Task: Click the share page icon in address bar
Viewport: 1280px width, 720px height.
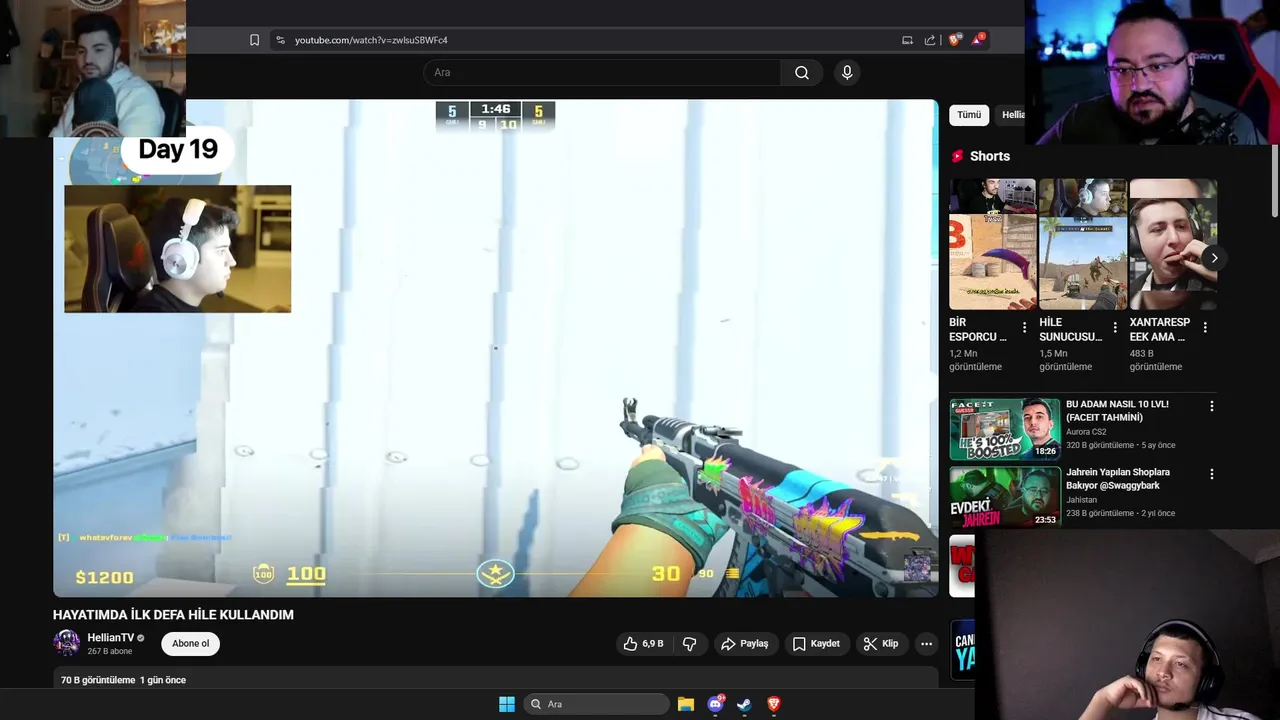Action: (x=930, y=40)
